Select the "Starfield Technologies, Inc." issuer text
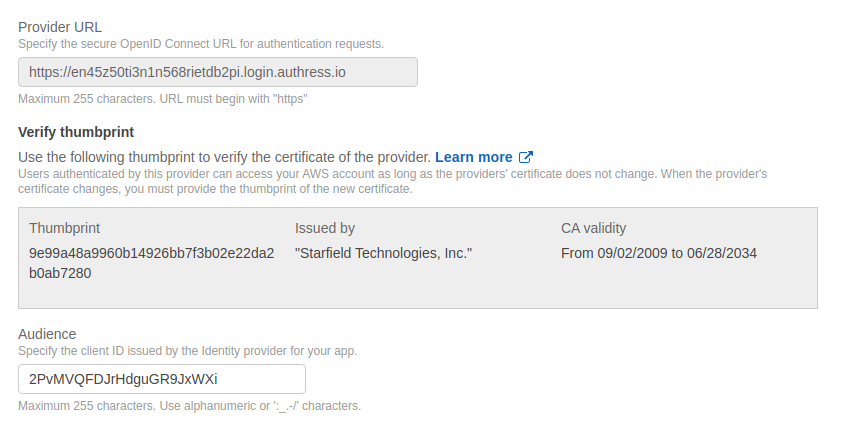 point(383,253)
